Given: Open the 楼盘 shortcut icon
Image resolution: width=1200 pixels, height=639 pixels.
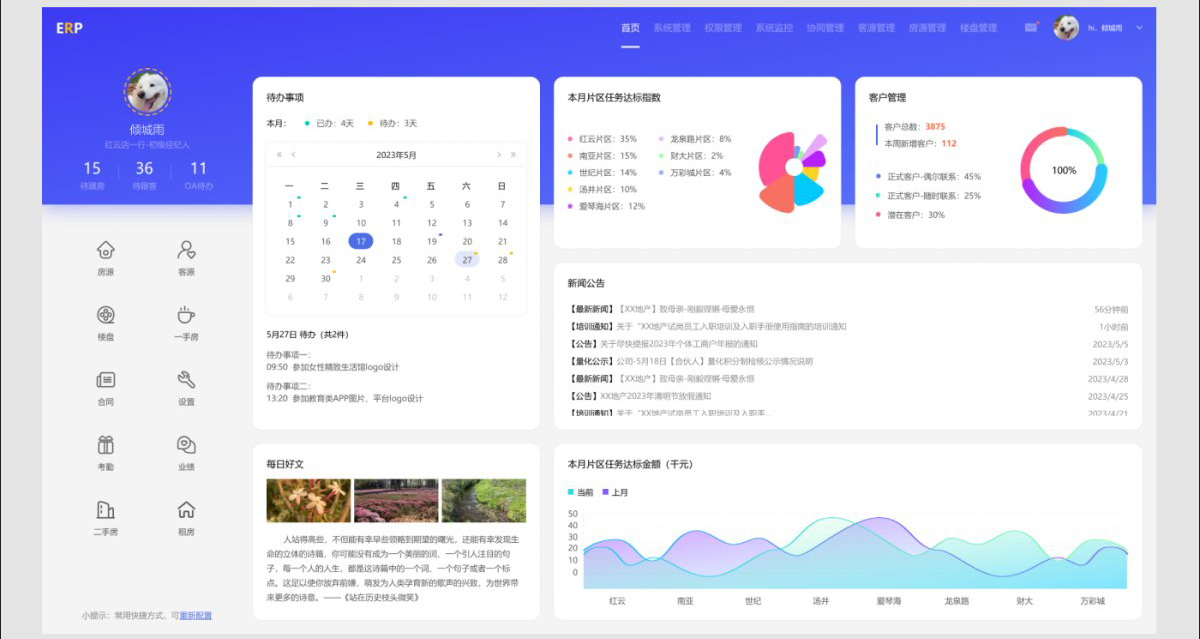Looking at the screenshot, I should pyautogui.click(x=105, y=315).
